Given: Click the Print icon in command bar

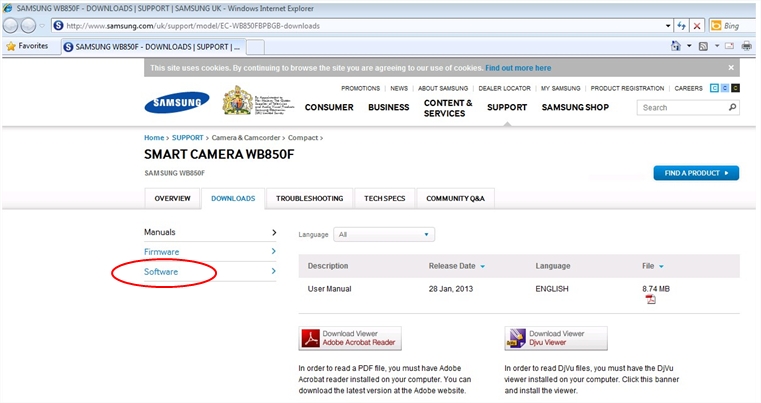Looking at the screenshot, I should [746, 46].
